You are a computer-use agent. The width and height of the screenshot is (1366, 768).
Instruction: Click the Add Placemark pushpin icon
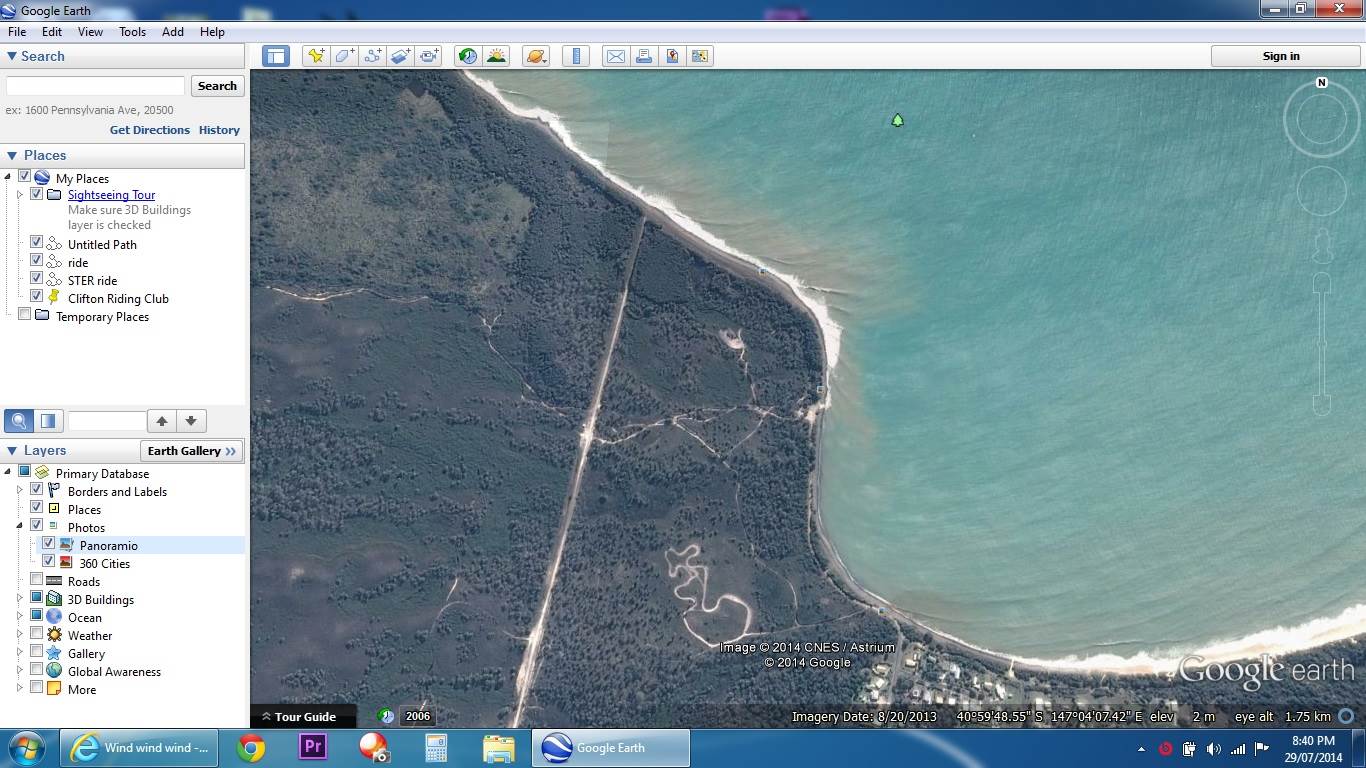point(316,56)
